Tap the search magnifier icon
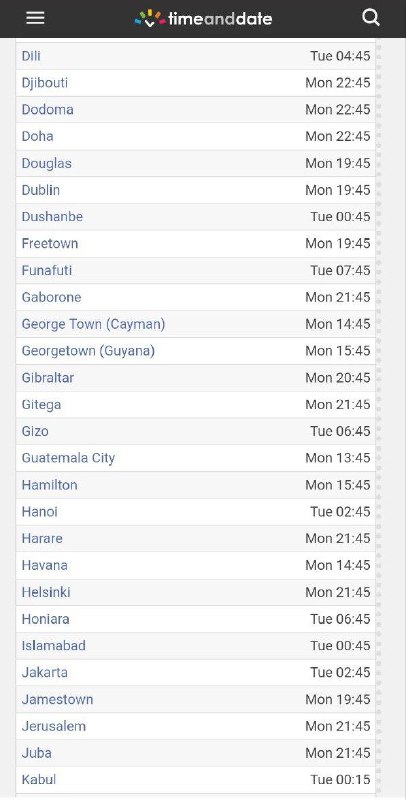This screenshot has height=800, width=406. 371,18
